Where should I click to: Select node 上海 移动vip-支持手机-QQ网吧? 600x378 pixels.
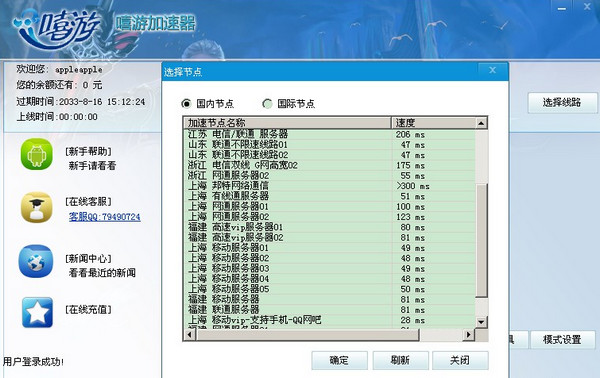coord(330,320)
